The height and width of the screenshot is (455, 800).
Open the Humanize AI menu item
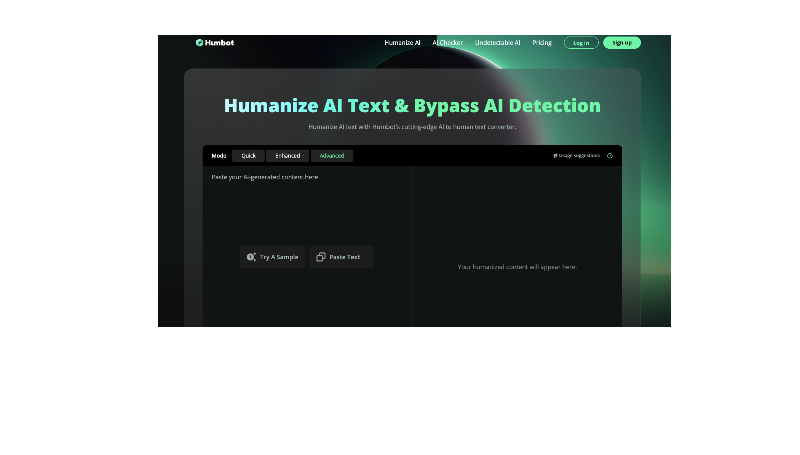click(402, 43)
